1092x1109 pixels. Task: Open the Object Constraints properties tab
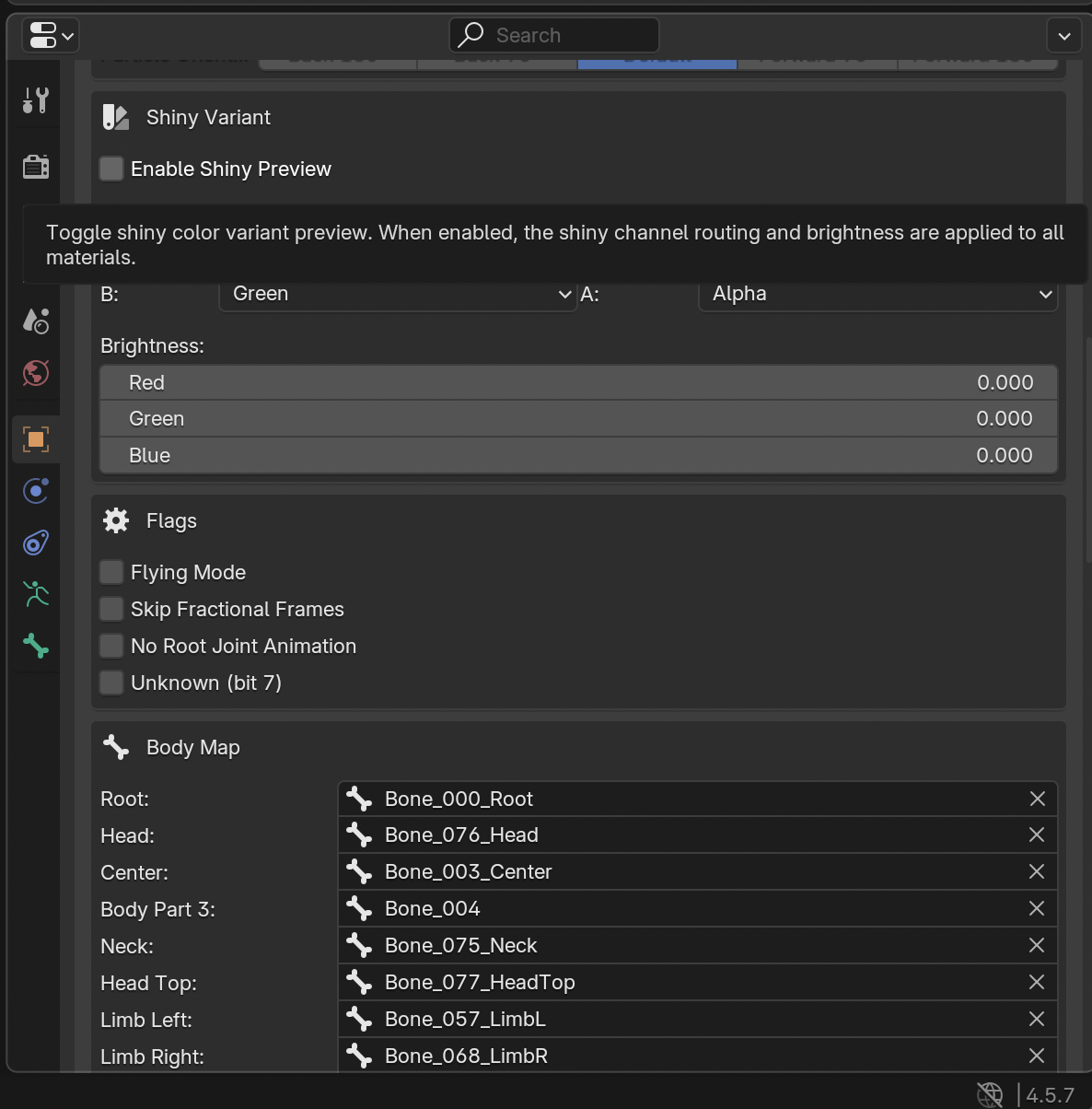point(36,543)
